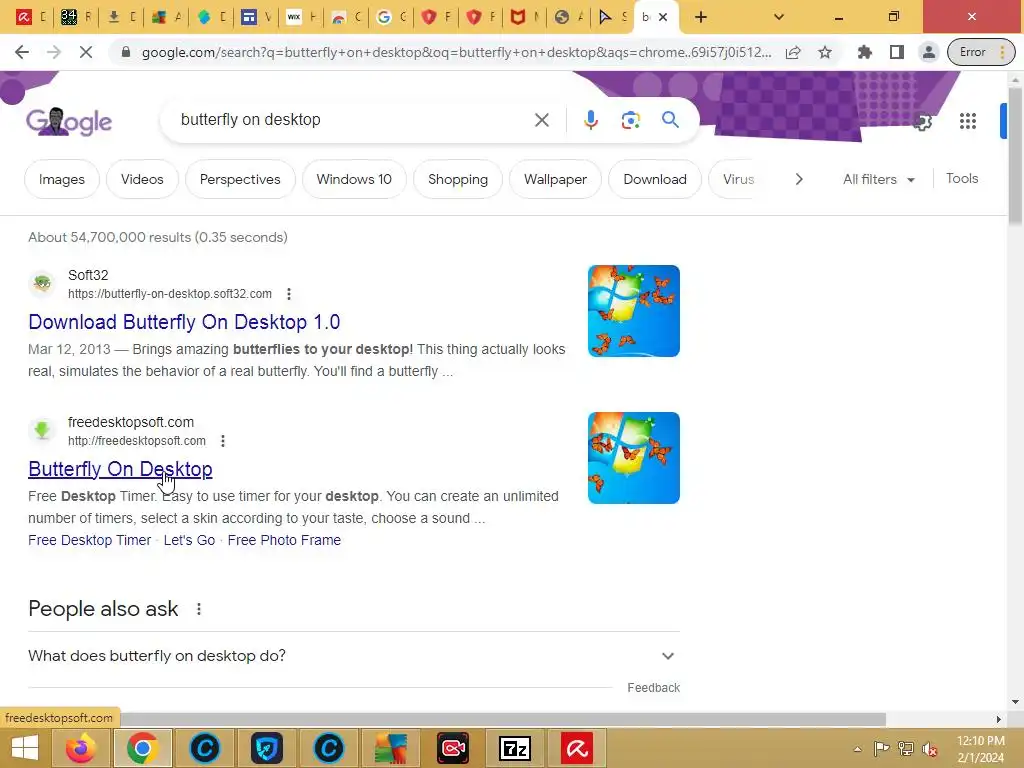Show more filter chips with the arrow
1024x768 pixels.
[799, 179]
